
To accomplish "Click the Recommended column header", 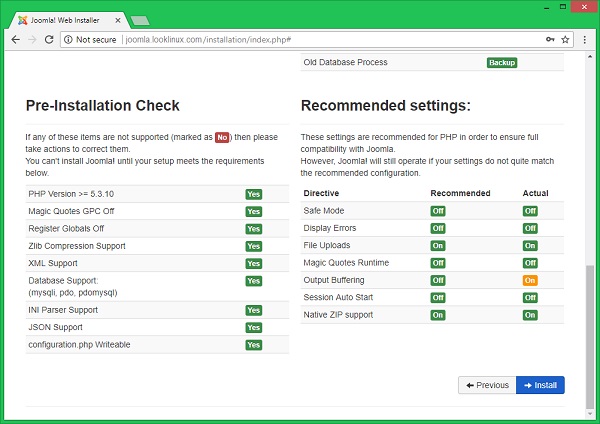I will pos(460,193).
